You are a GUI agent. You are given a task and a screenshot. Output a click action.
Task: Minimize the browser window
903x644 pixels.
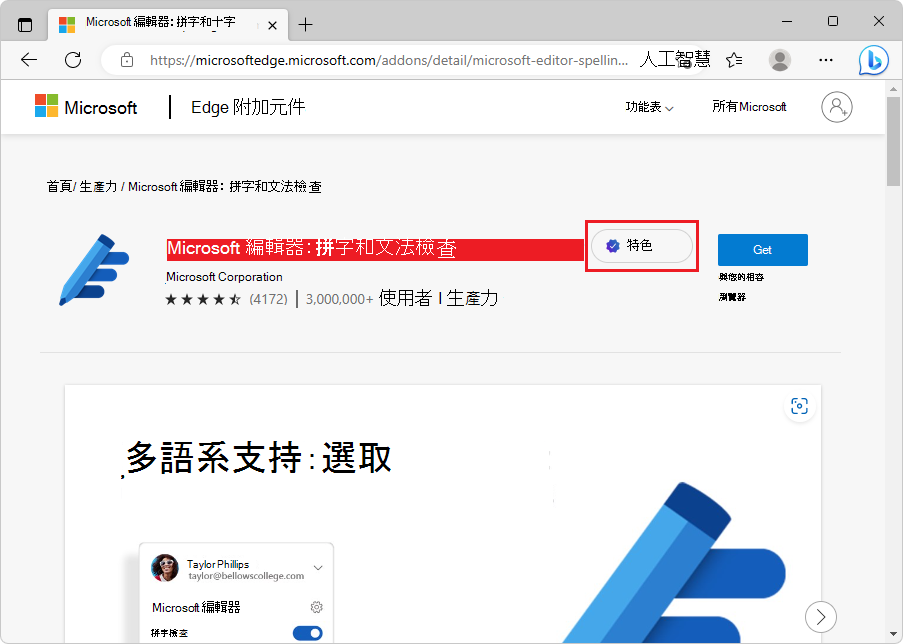(787, 22)
